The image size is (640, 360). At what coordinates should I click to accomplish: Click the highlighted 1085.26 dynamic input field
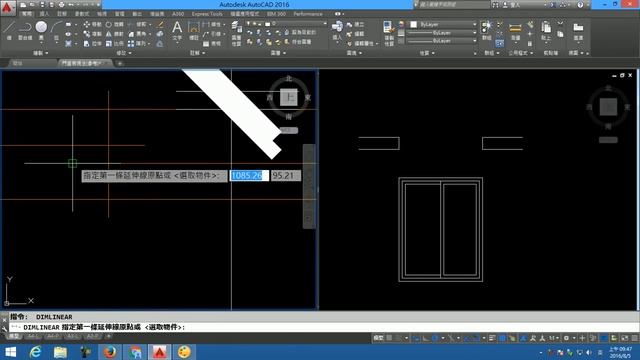[x=249, y=176]
